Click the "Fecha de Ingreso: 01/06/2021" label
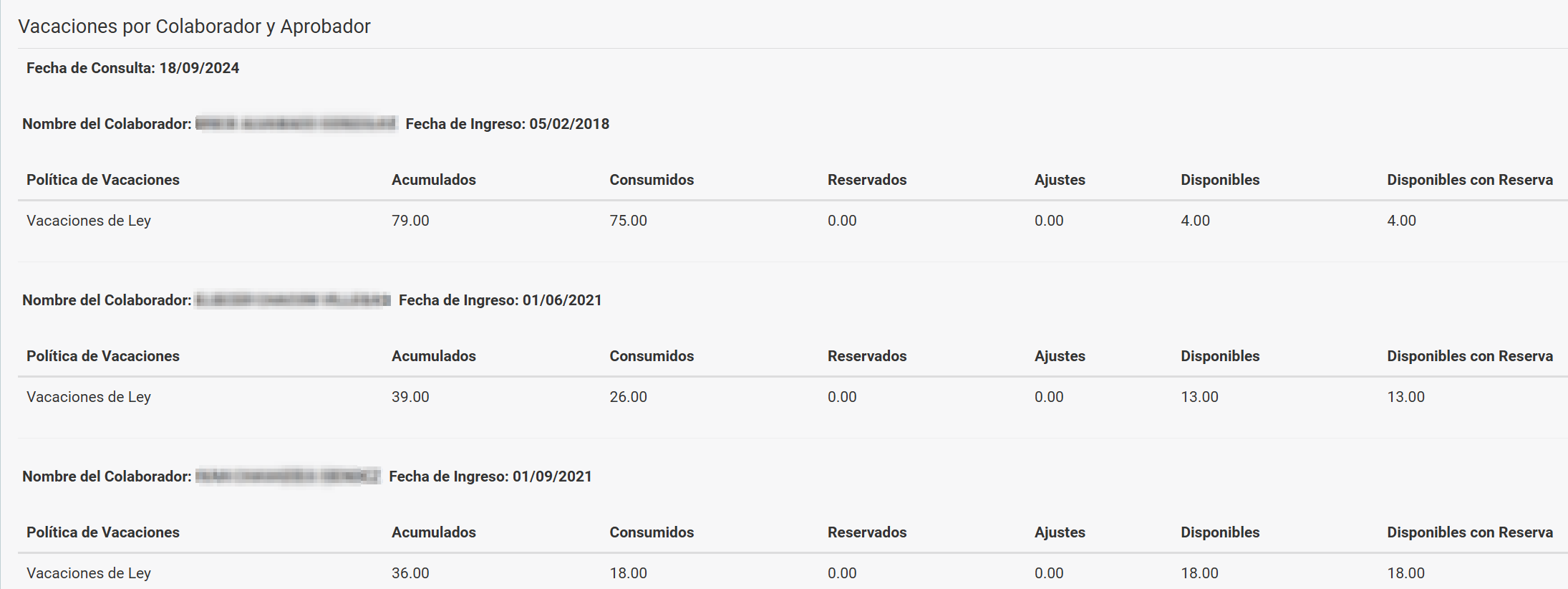Viewport: 1568px width, 589px height. [500, 300]
